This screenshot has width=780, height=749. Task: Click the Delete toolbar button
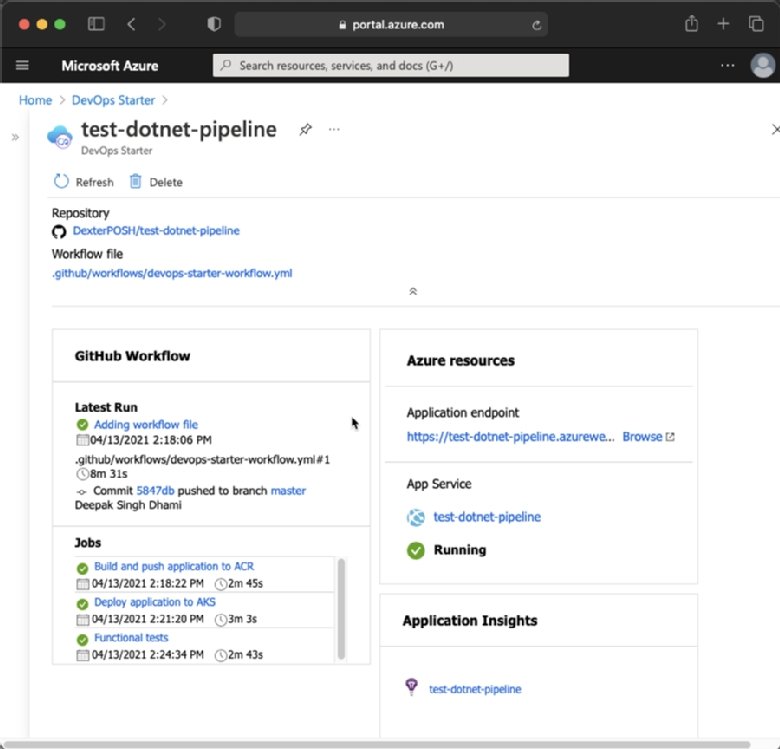pyautogui.click(x=156, y=182)
